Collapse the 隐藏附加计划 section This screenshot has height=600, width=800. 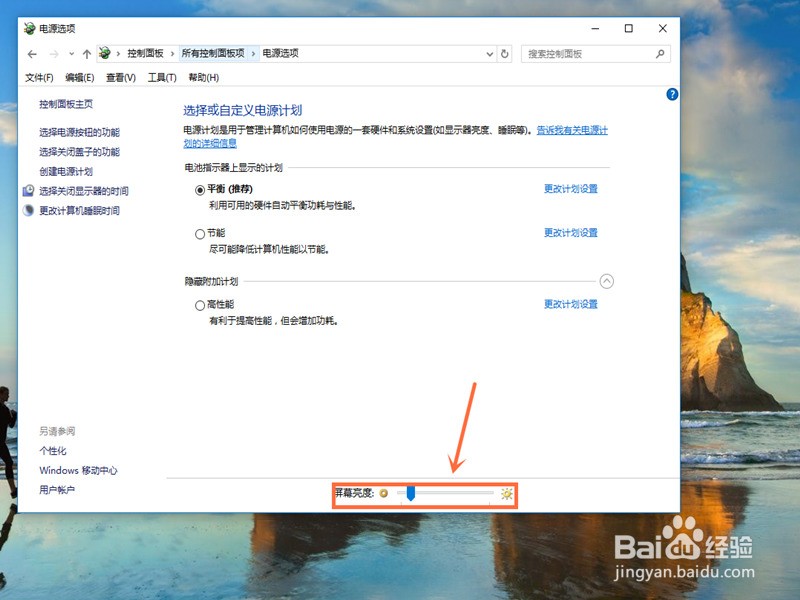point(607,282)
